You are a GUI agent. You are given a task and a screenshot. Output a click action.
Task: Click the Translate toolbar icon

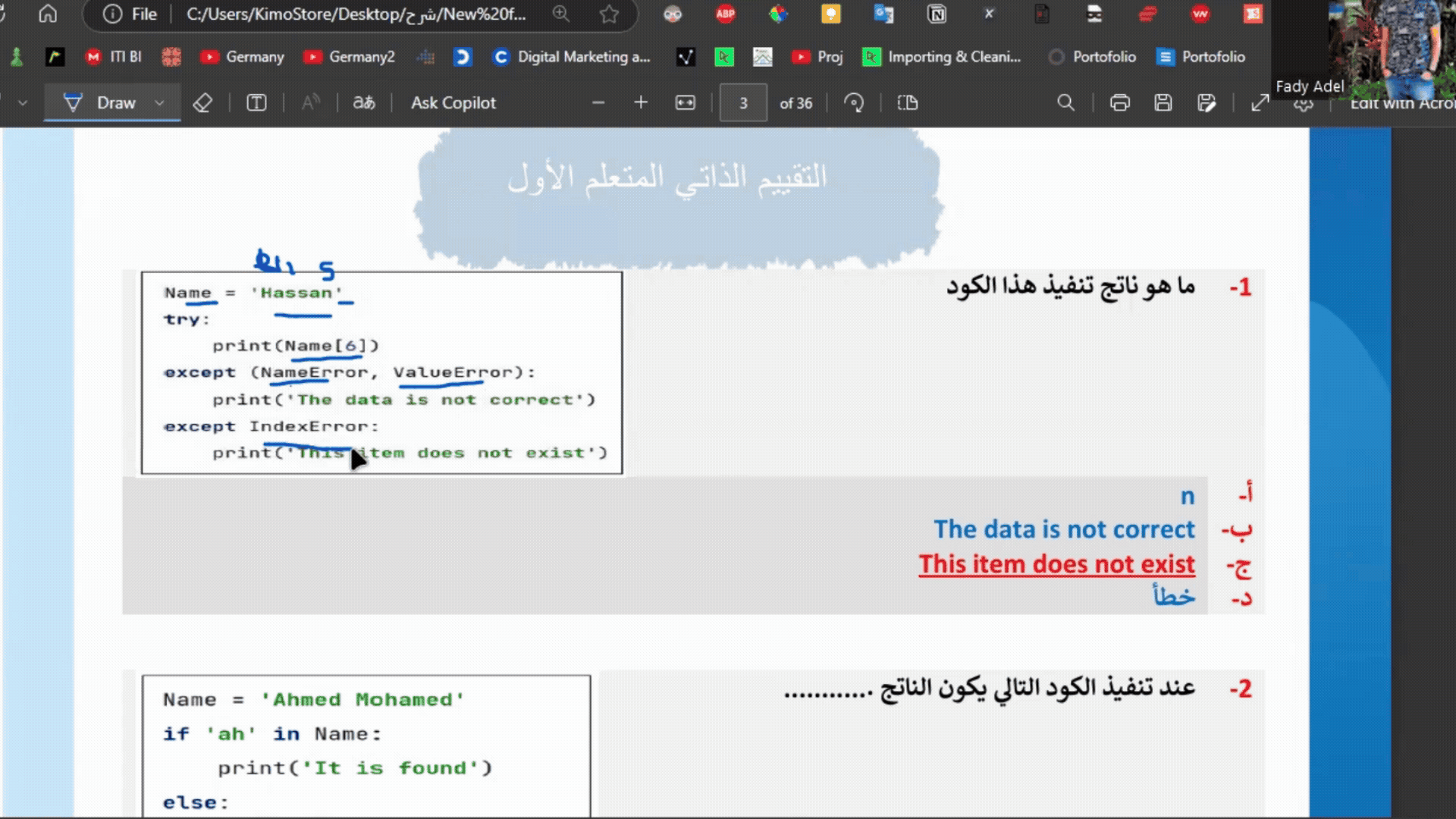tap(364, 103)
